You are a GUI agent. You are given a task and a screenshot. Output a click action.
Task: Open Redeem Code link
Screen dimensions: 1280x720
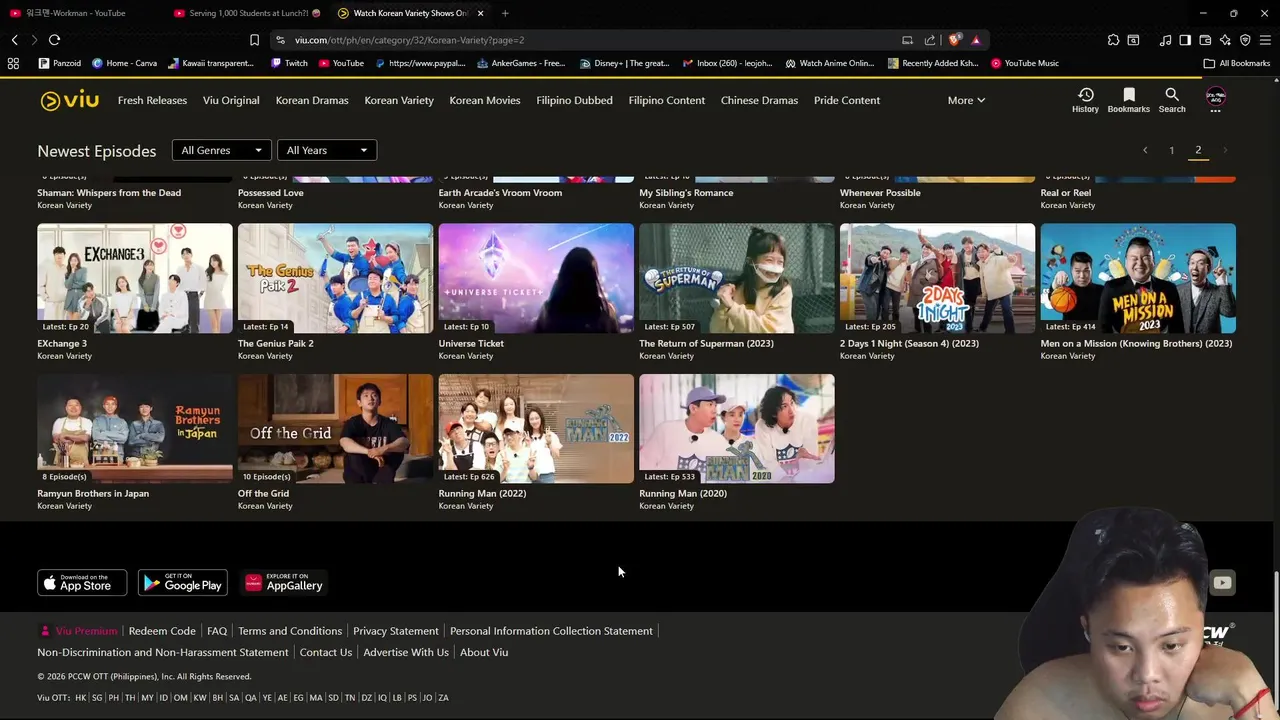tap(162, 631)
